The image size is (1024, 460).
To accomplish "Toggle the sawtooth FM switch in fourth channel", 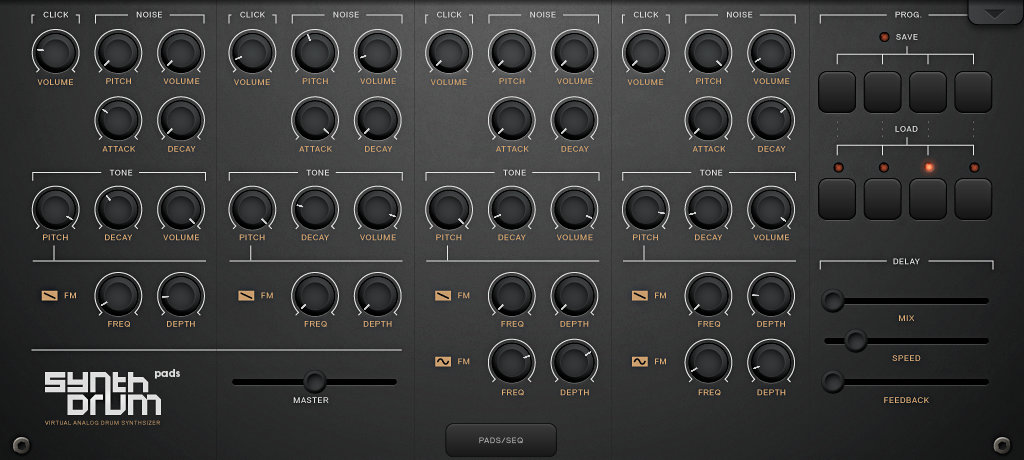I will pos(640,296).
